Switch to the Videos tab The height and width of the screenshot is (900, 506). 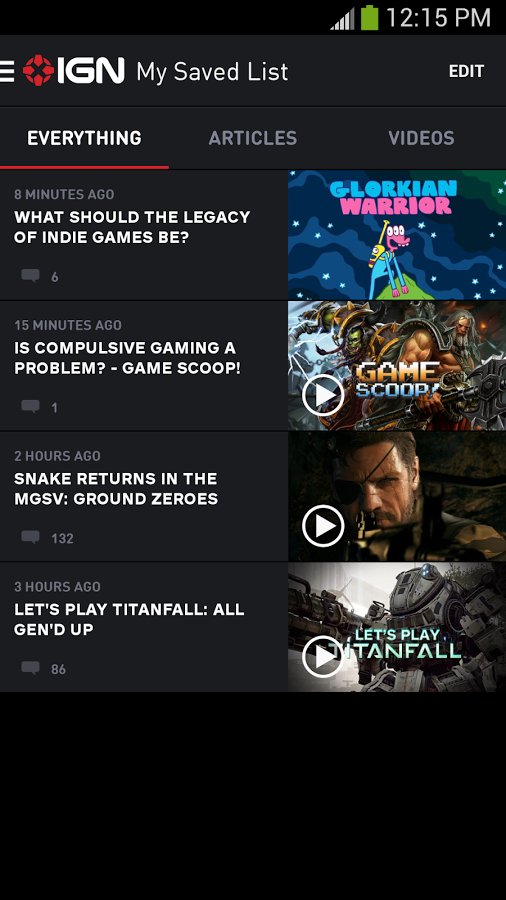(x=422, y=138)
